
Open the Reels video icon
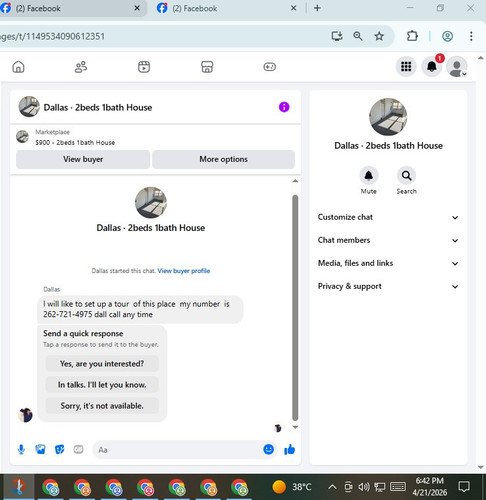[x=144, y=67]
